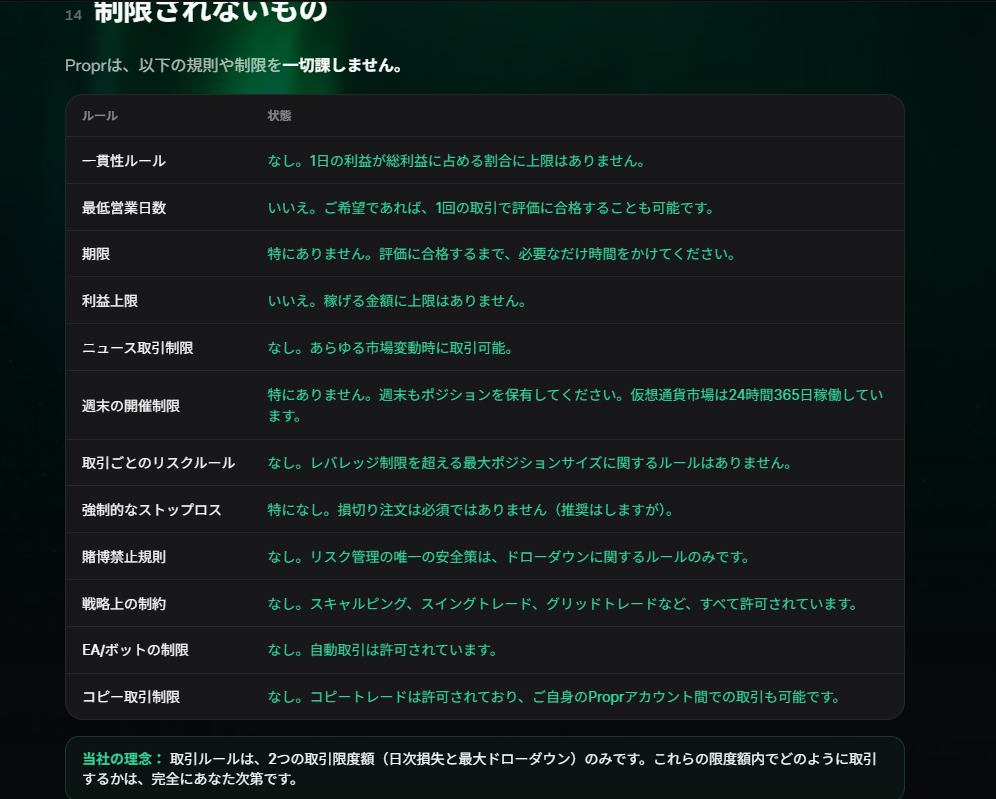Click the text 'なし。コピートレードは許可されており…'
Screen dimensions: 996x799
tap(555, 697)
